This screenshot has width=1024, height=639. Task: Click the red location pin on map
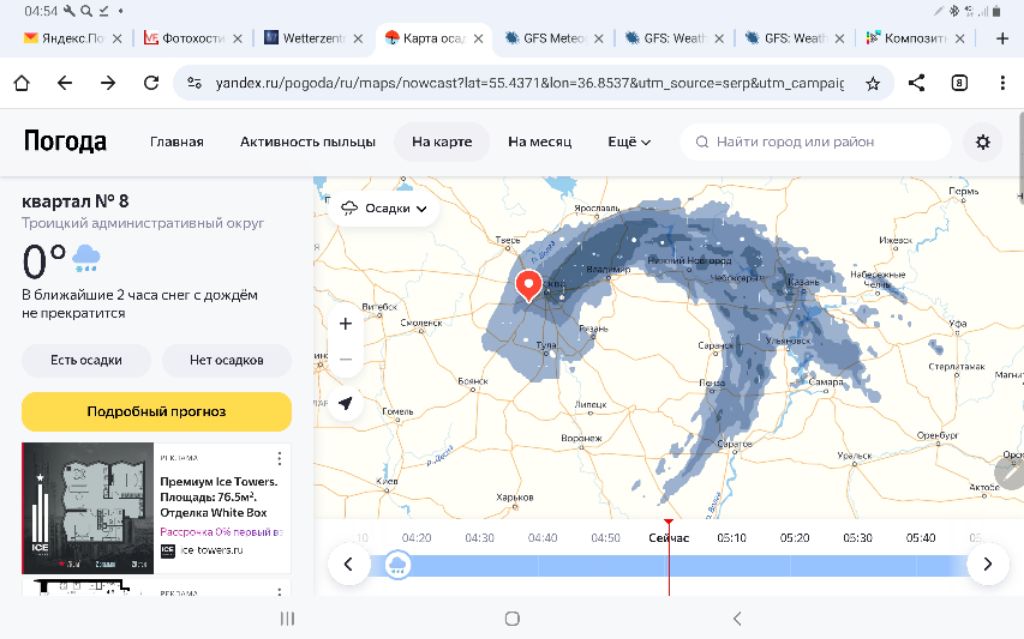(x=528, y=285)
